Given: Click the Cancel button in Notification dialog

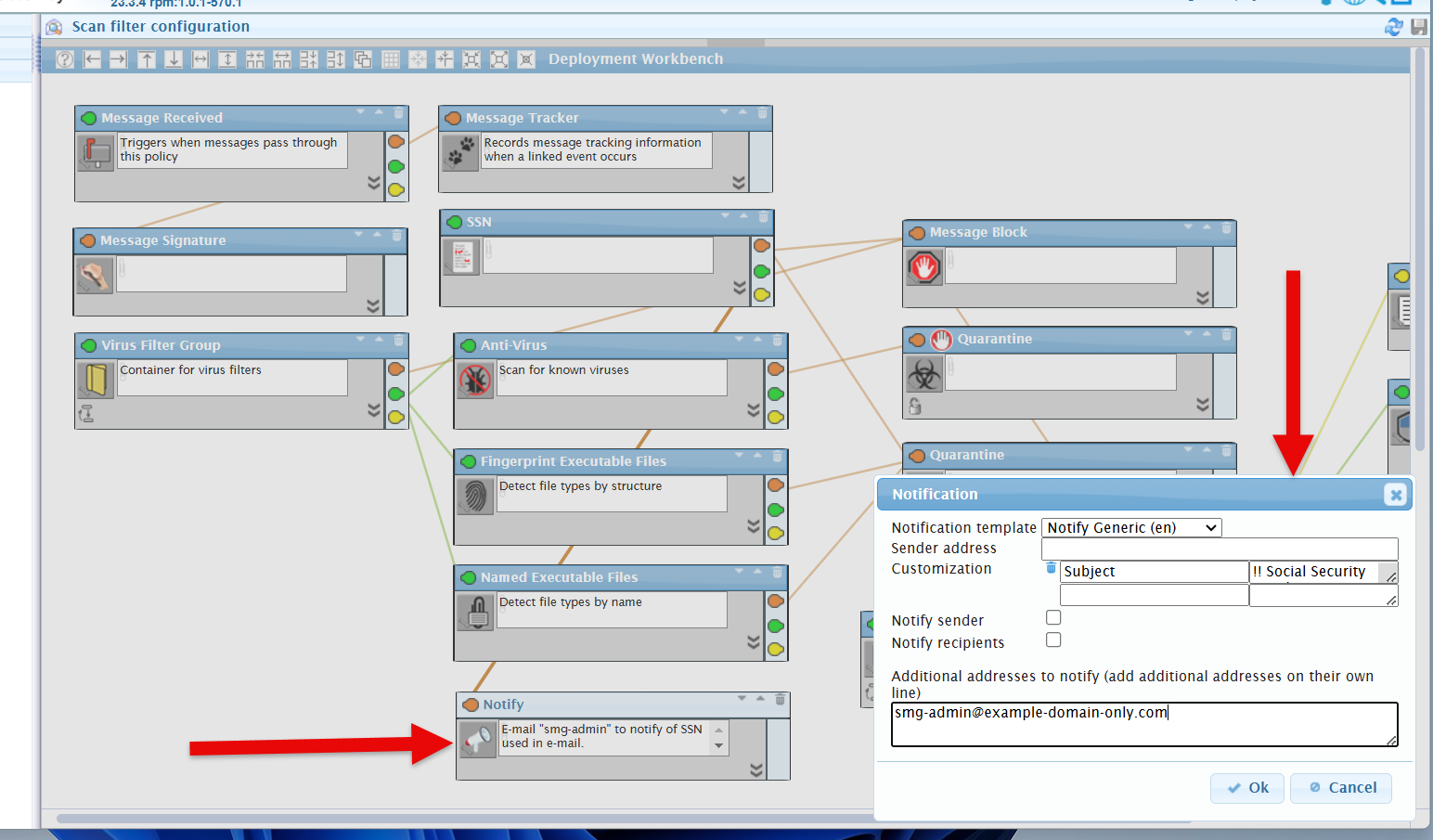Looking at the screenshot, I should tap(1341, 788).
